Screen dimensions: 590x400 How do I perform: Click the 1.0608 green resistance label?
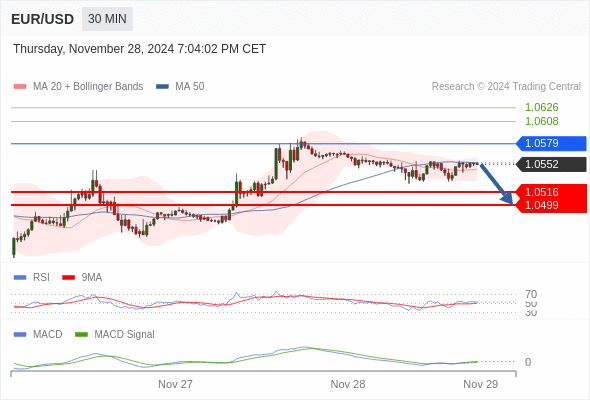[x=541, y=122]
